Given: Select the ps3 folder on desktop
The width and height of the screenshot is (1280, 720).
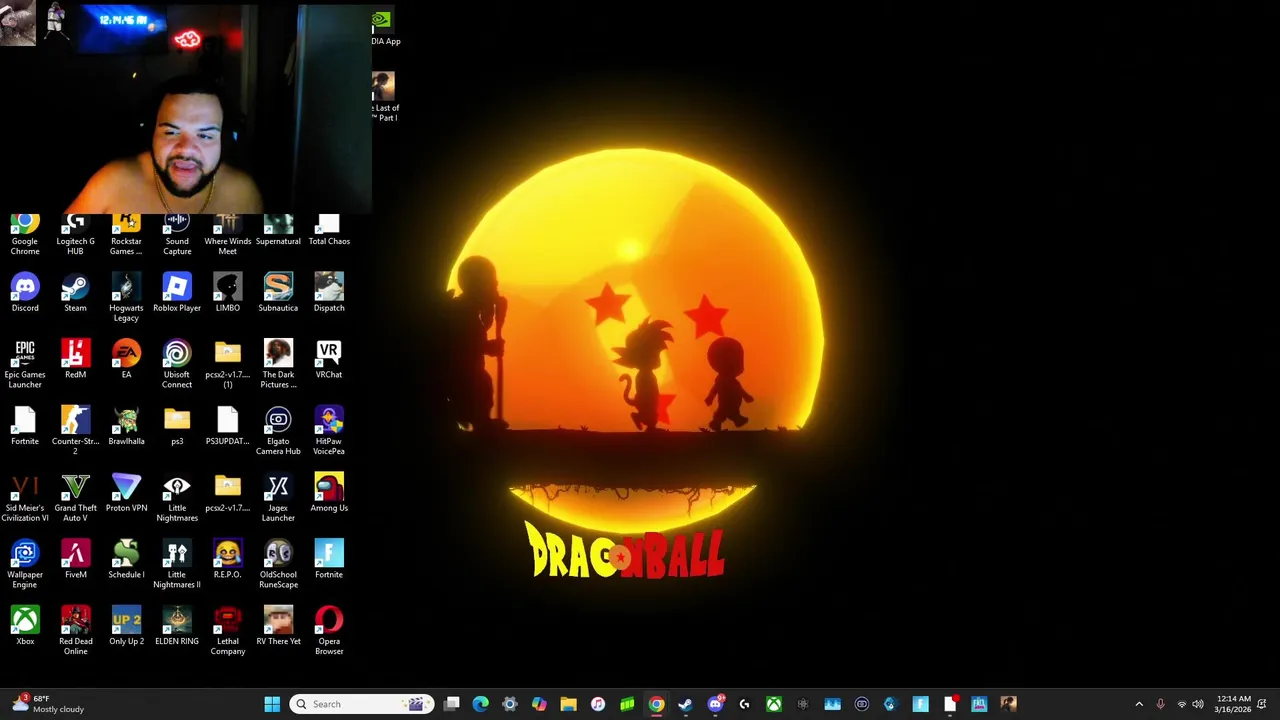Looking at the screenshot, I should [177, 426].
